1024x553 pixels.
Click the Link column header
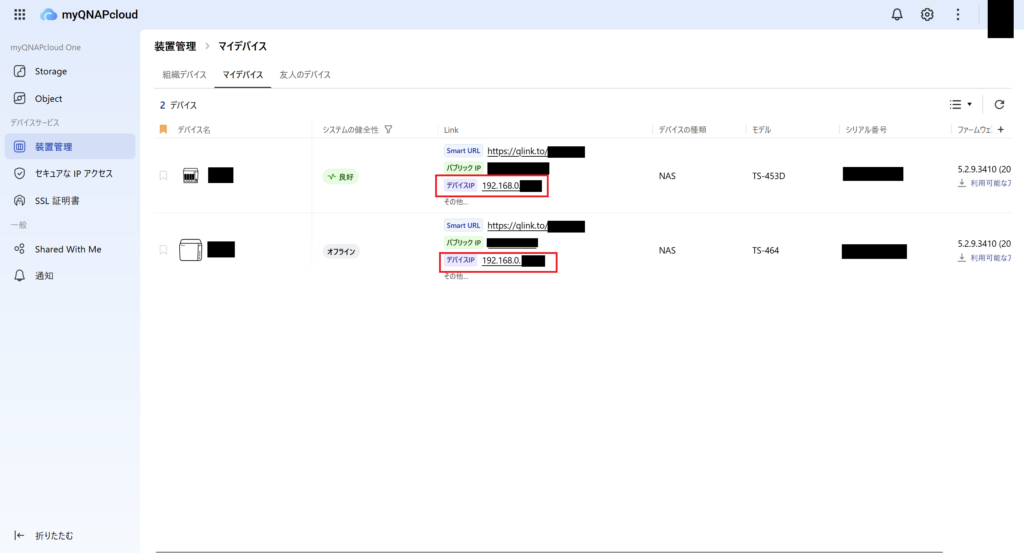point(451,130)
